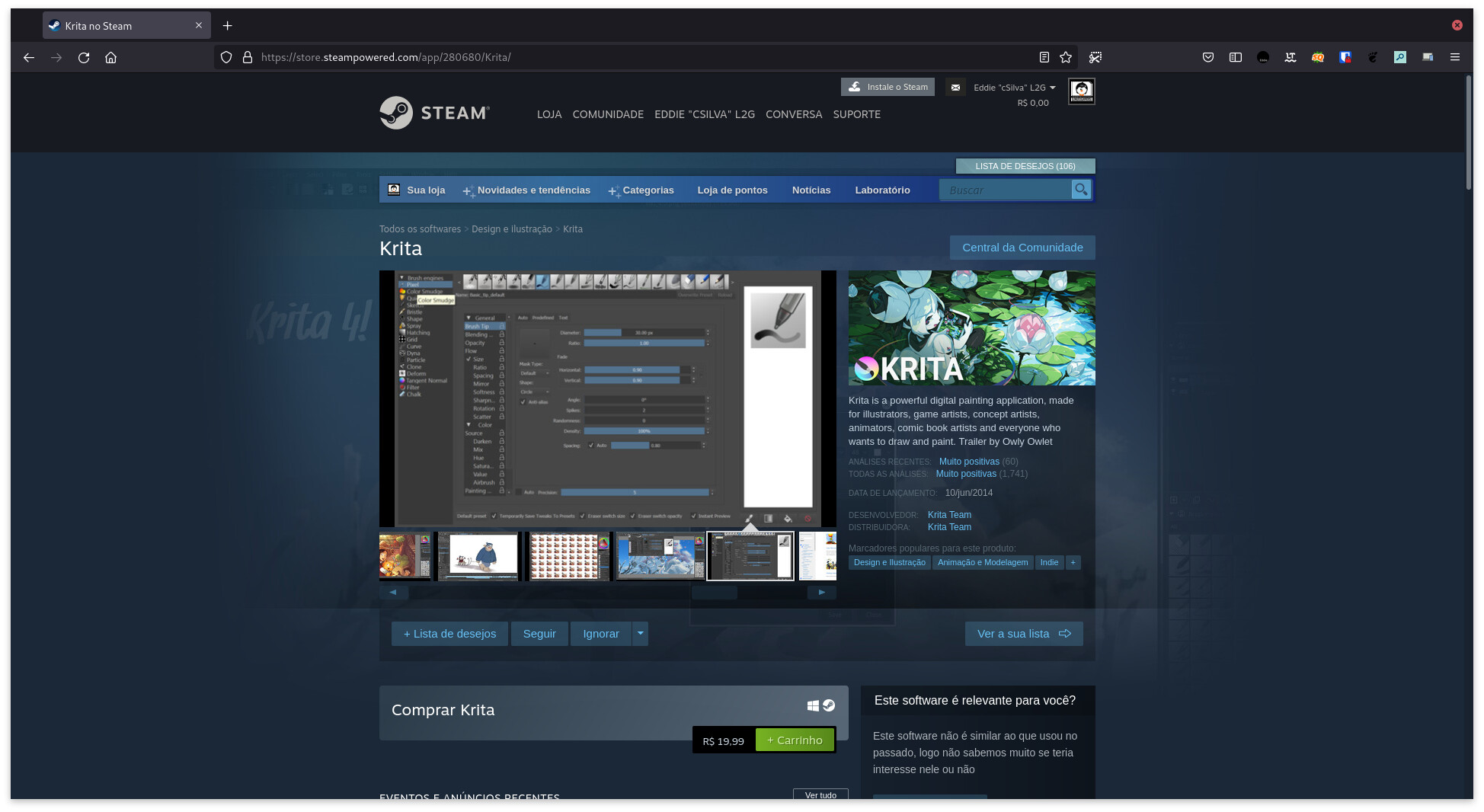Add Krita to cart with Carrinho
The image size is (1484, 812).
coord(795,740)
